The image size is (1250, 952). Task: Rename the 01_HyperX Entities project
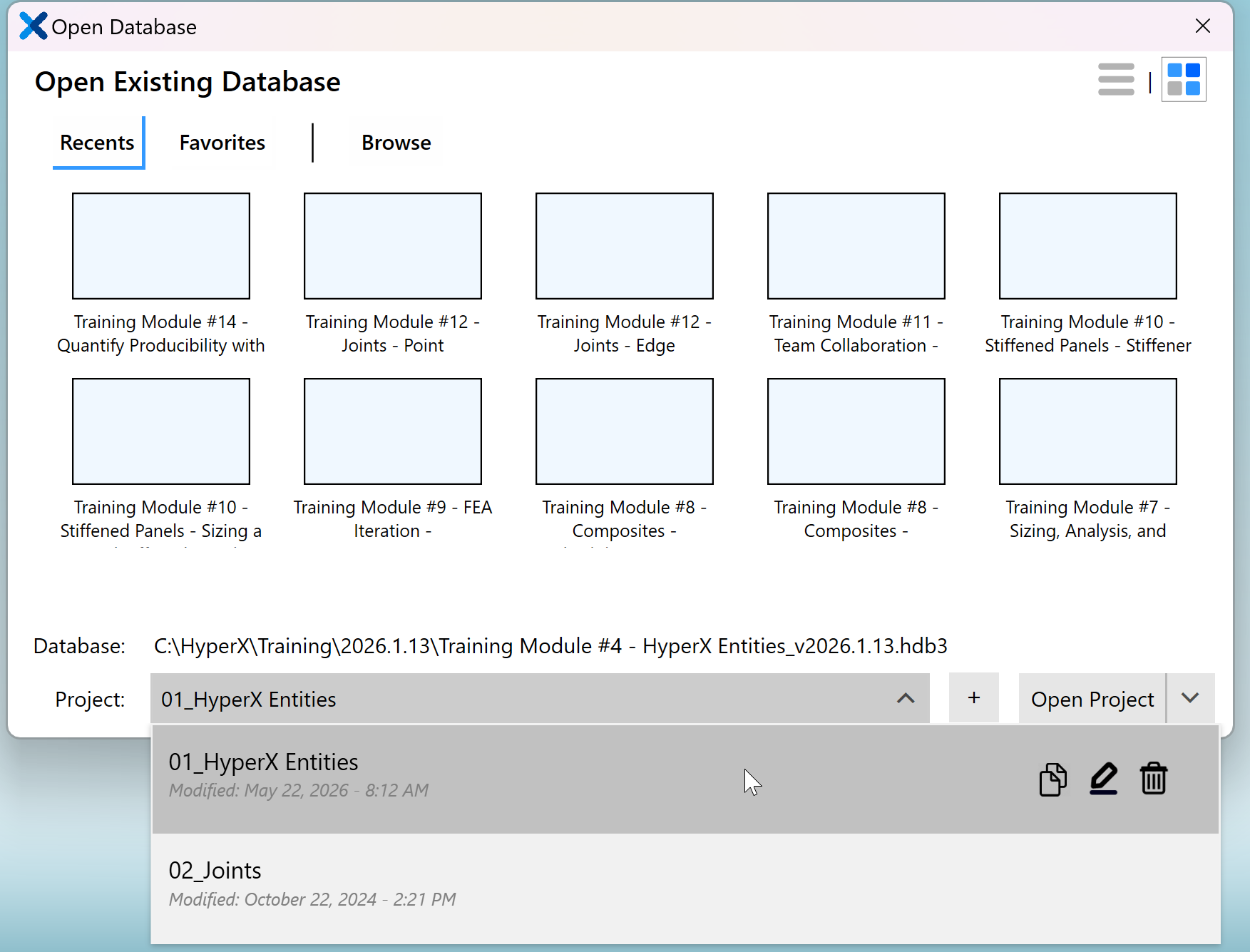point(1103,779)
